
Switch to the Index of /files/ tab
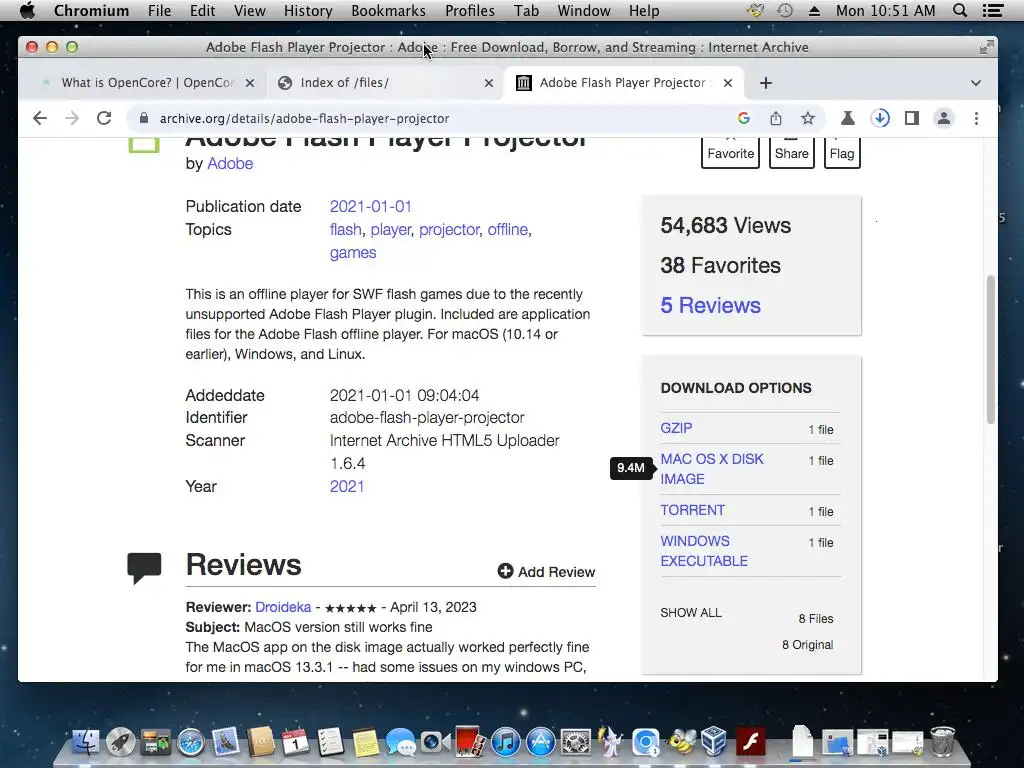point(384,83)
